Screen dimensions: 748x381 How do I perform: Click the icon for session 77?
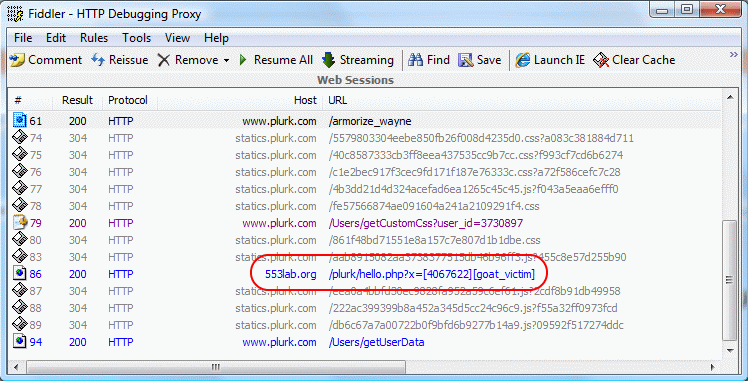tap(20, 189)
